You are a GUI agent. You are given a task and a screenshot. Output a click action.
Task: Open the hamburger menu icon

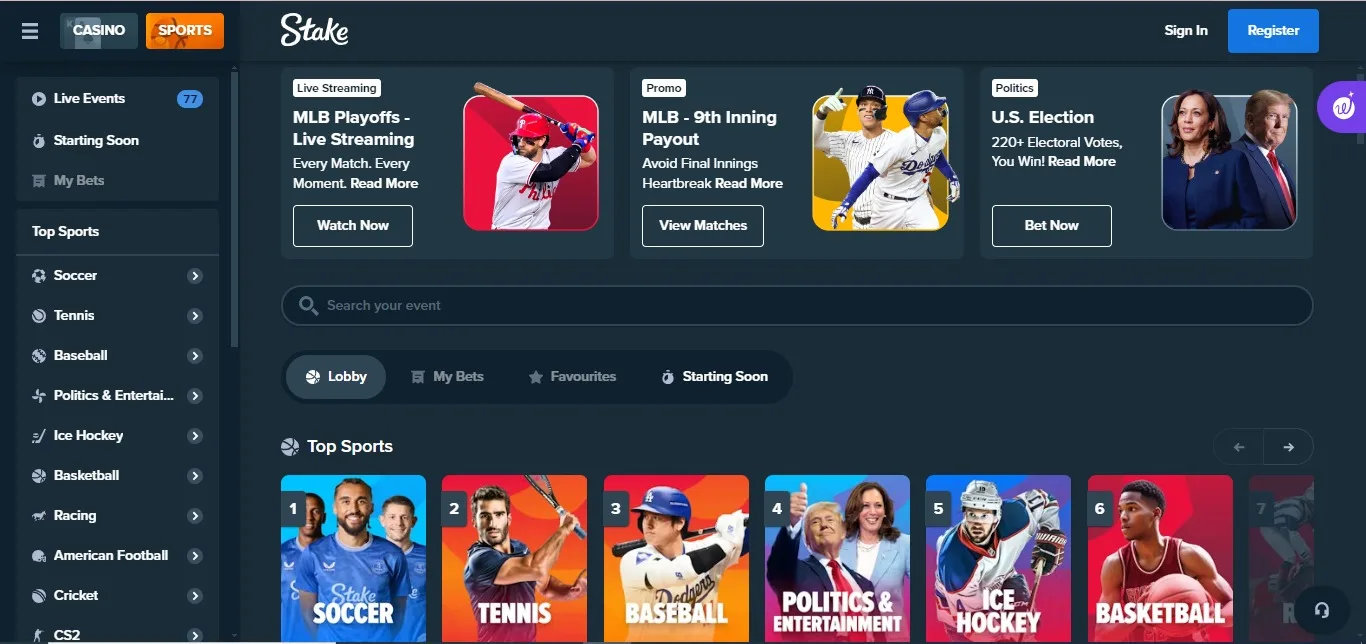pos(30,31)
